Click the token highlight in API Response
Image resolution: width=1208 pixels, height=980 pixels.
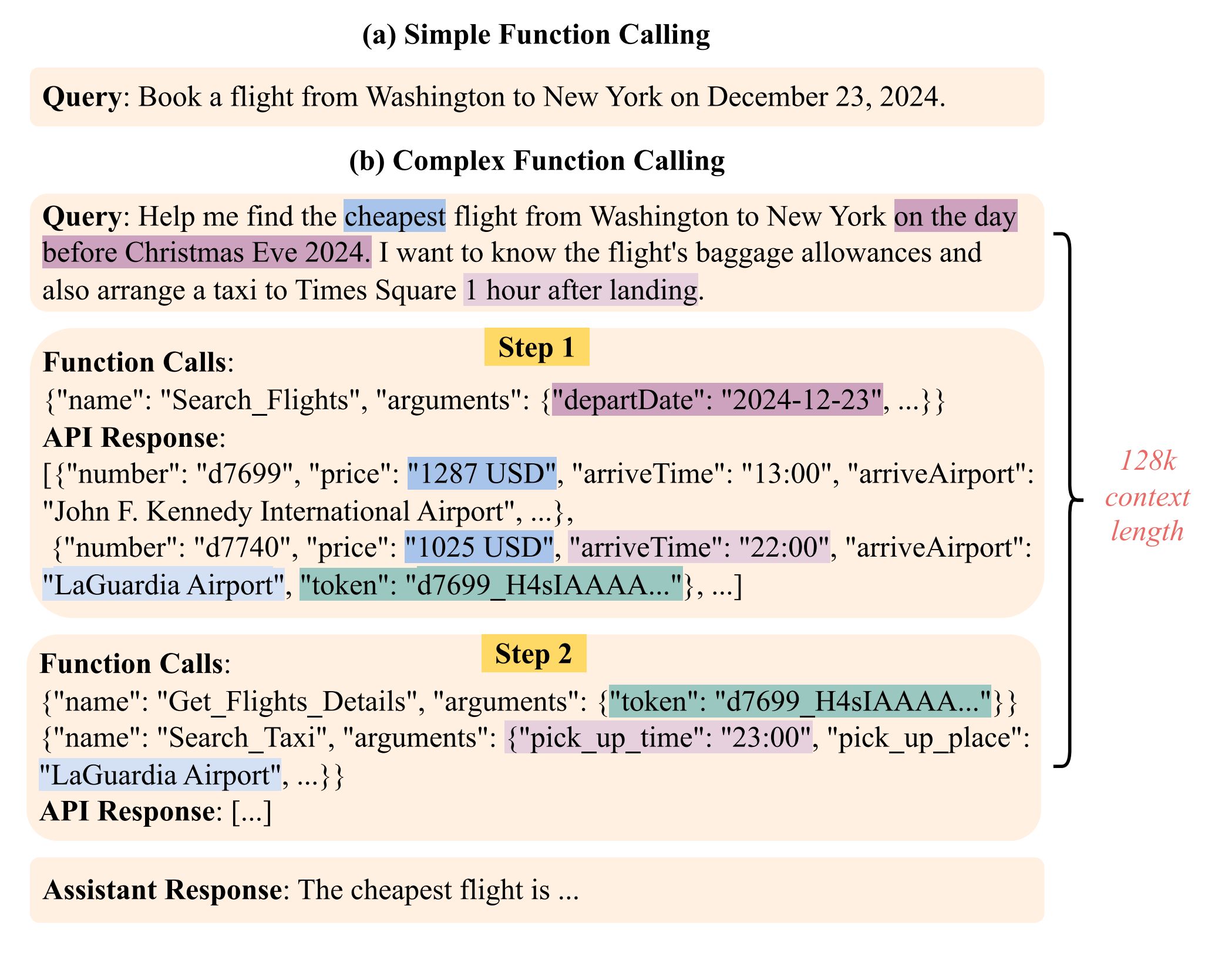click(491, 585)
